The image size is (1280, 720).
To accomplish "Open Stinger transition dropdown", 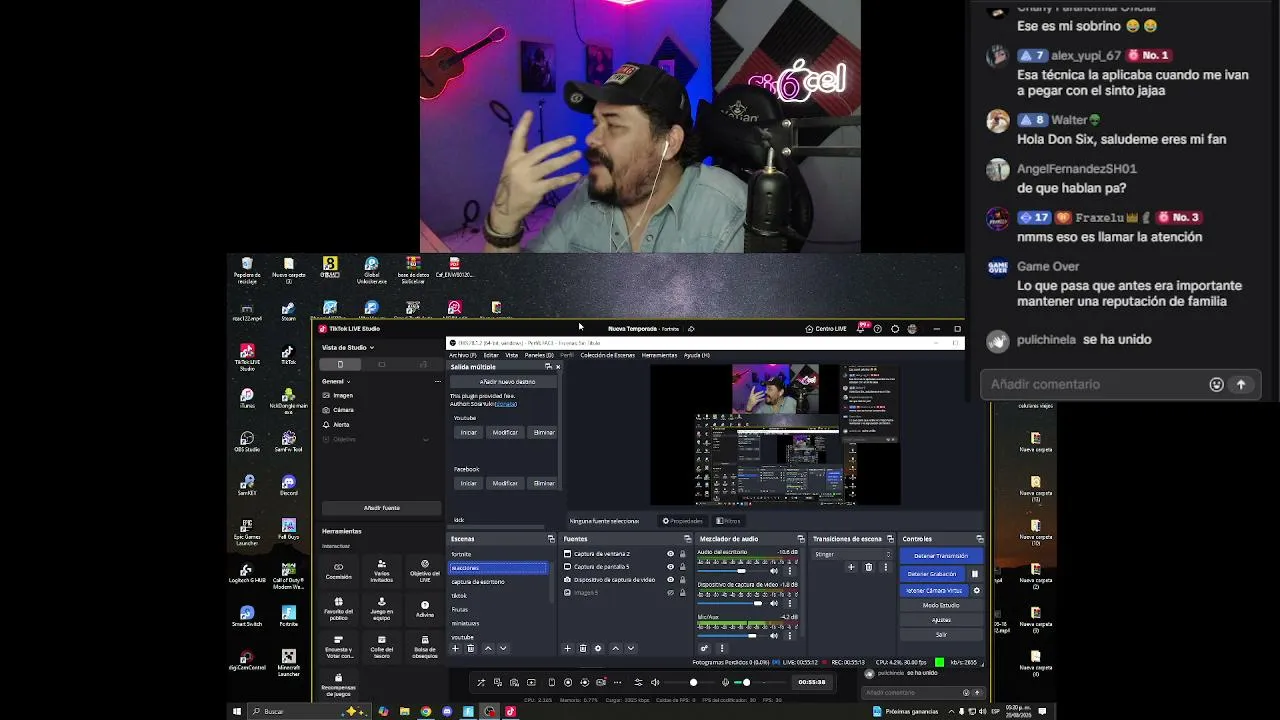I will pyautogui.click(x=854, y=554).
